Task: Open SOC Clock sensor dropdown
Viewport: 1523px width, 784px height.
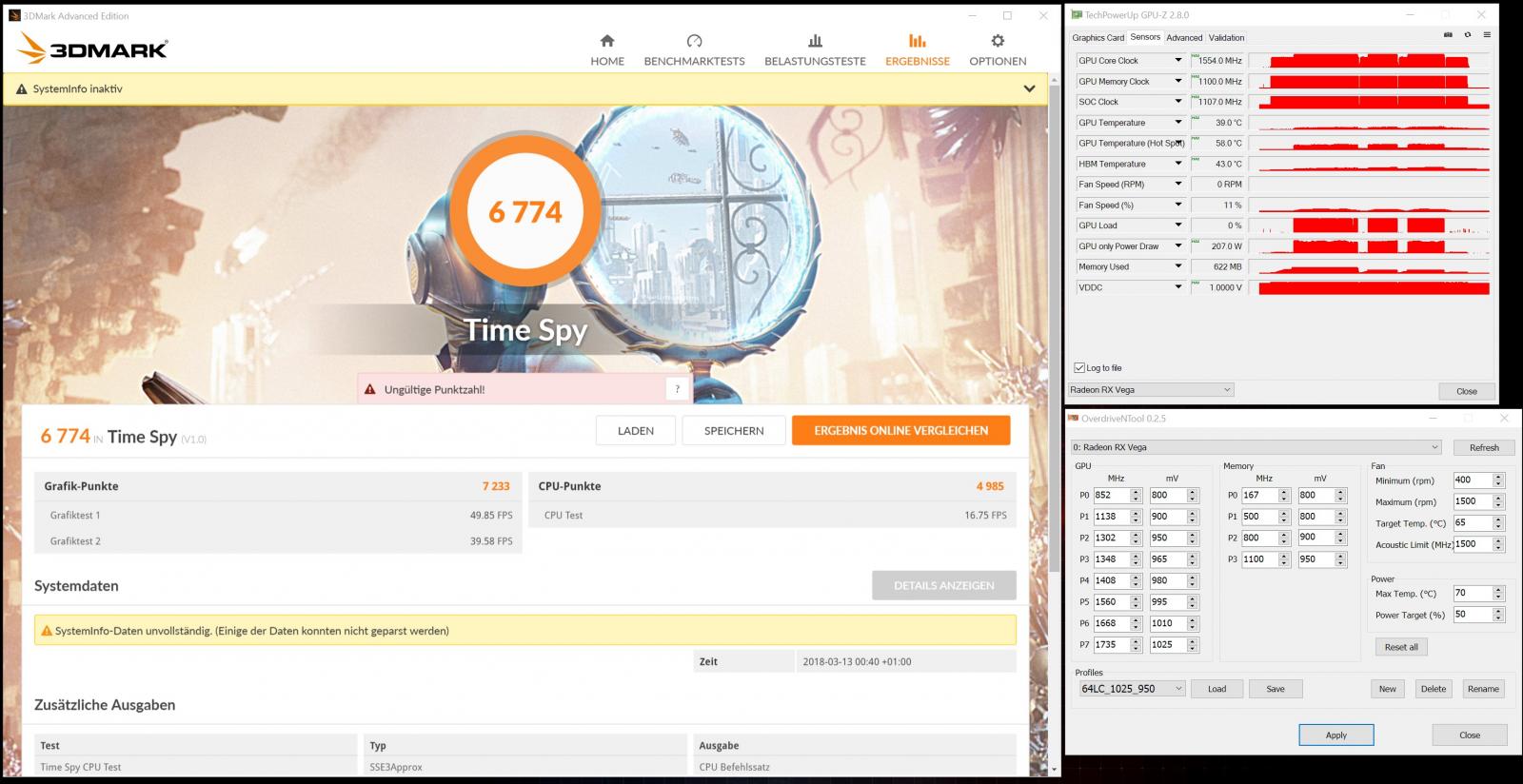Action: point(1177,102)
